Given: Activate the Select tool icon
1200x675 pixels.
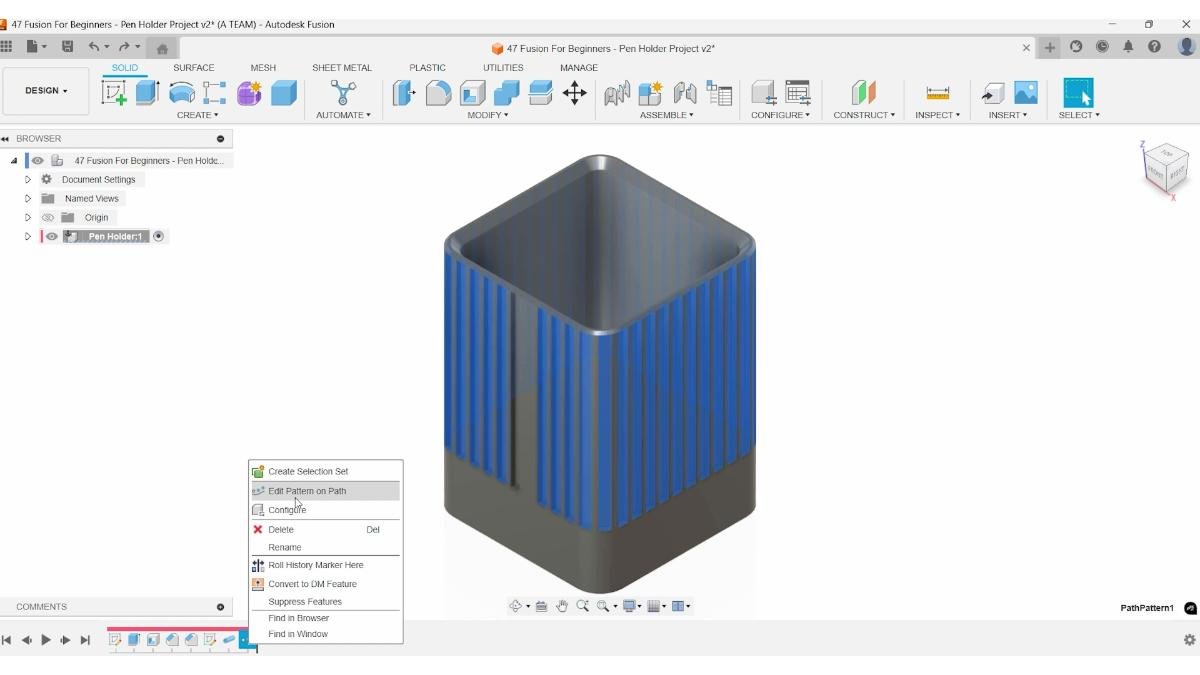Looking at the screenshot, I should click(1078, 93).
